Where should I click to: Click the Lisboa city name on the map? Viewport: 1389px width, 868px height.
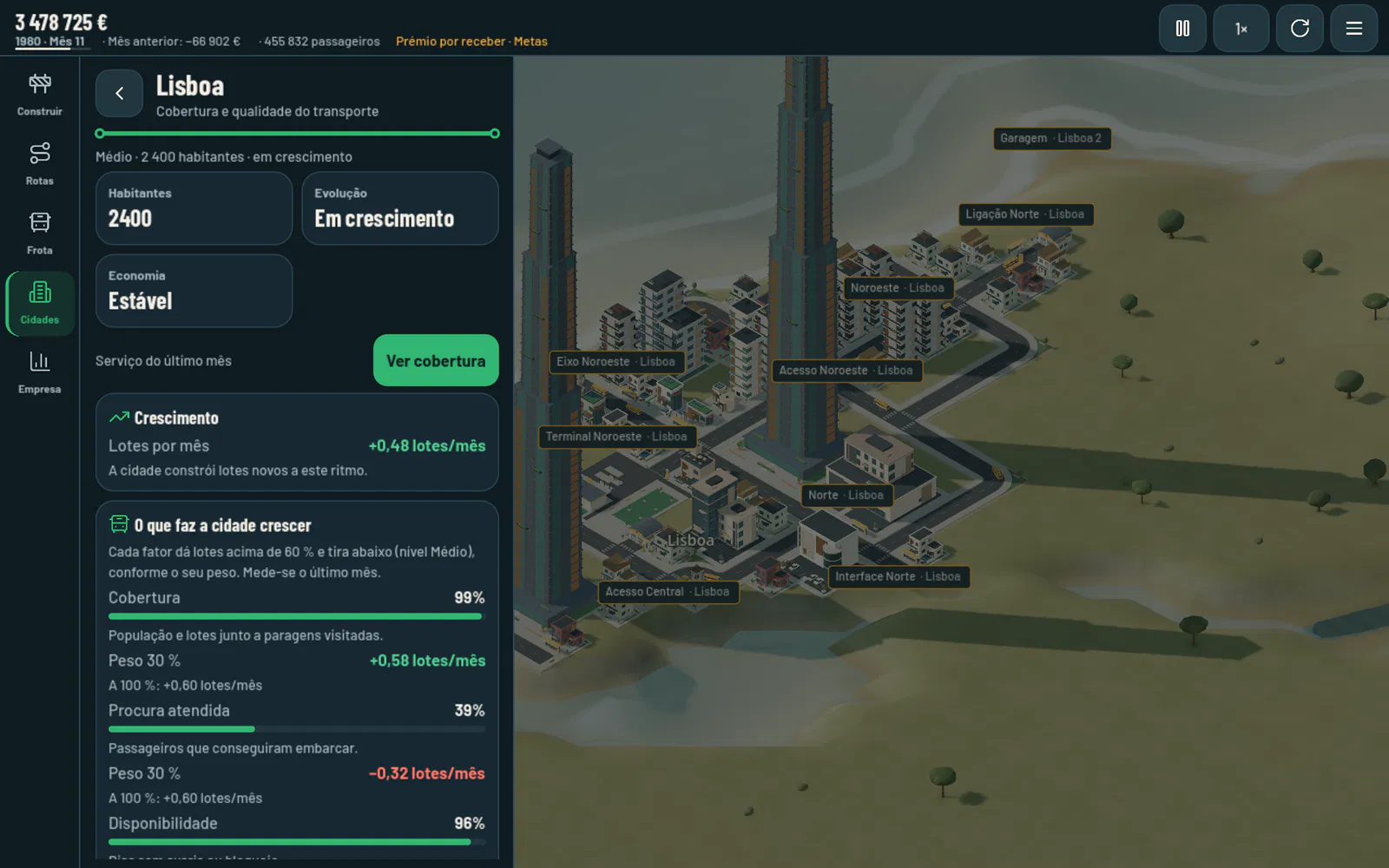[x=691, y=541]
